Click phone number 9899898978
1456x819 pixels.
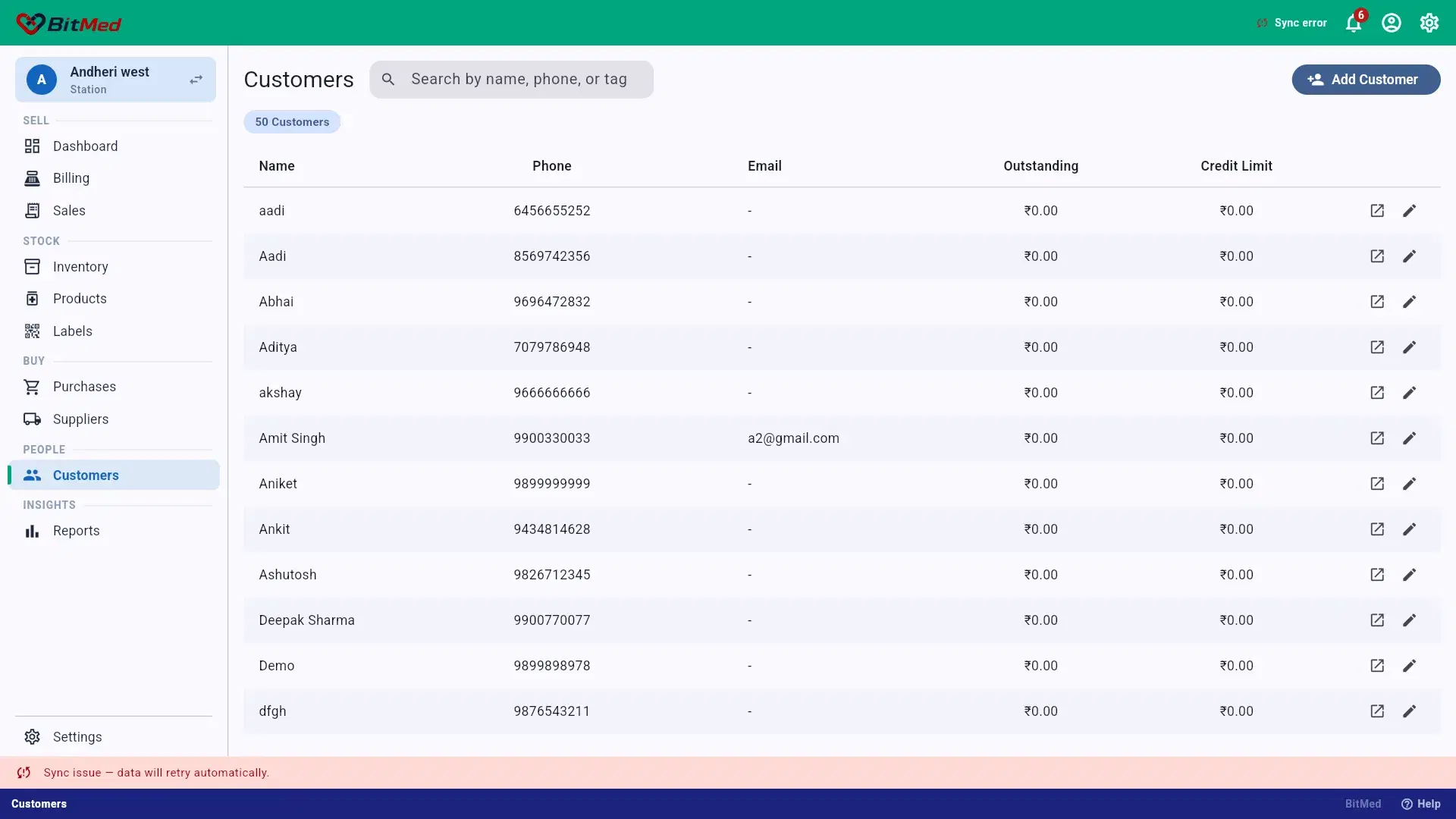coord(552,666)
